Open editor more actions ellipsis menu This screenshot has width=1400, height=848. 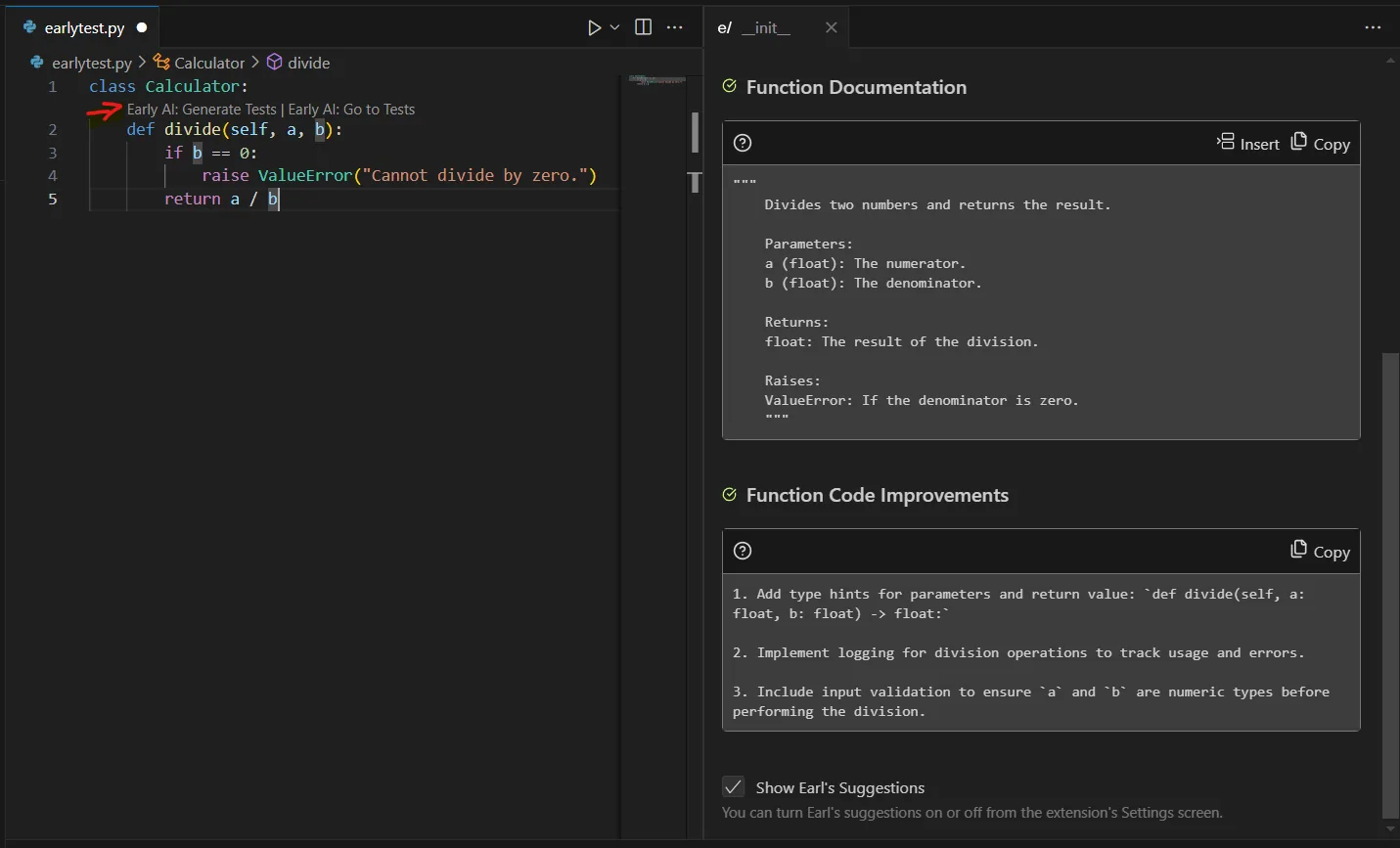click(675, 27)
